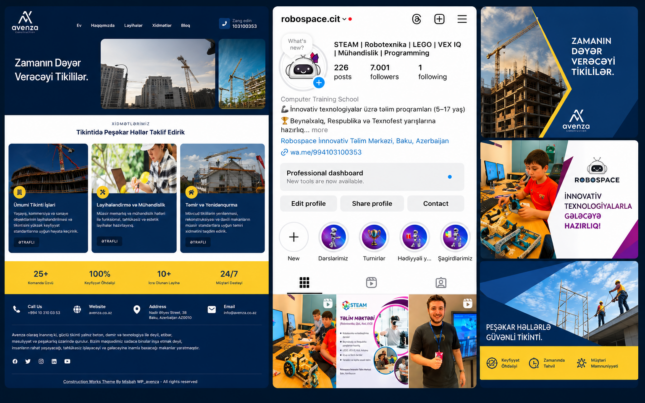Tap the create new post plus icon

439,19
